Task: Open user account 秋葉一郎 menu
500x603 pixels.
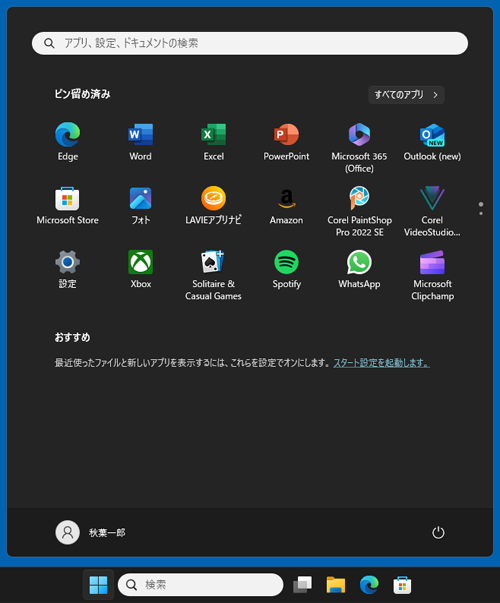Action: (91, 533)
